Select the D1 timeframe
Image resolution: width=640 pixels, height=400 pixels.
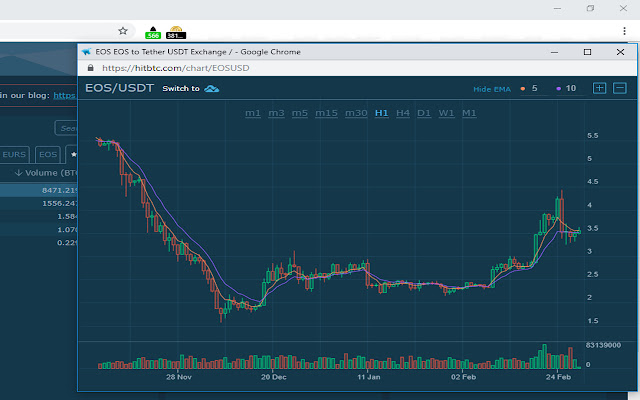click(424, 113)
